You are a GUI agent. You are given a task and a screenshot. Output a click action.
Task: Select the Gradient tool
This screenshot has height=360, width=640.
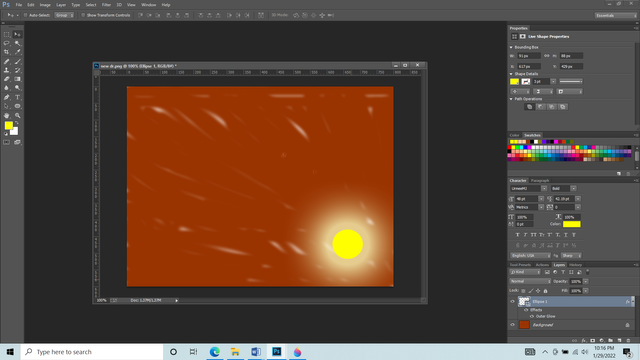pos(18,79)
